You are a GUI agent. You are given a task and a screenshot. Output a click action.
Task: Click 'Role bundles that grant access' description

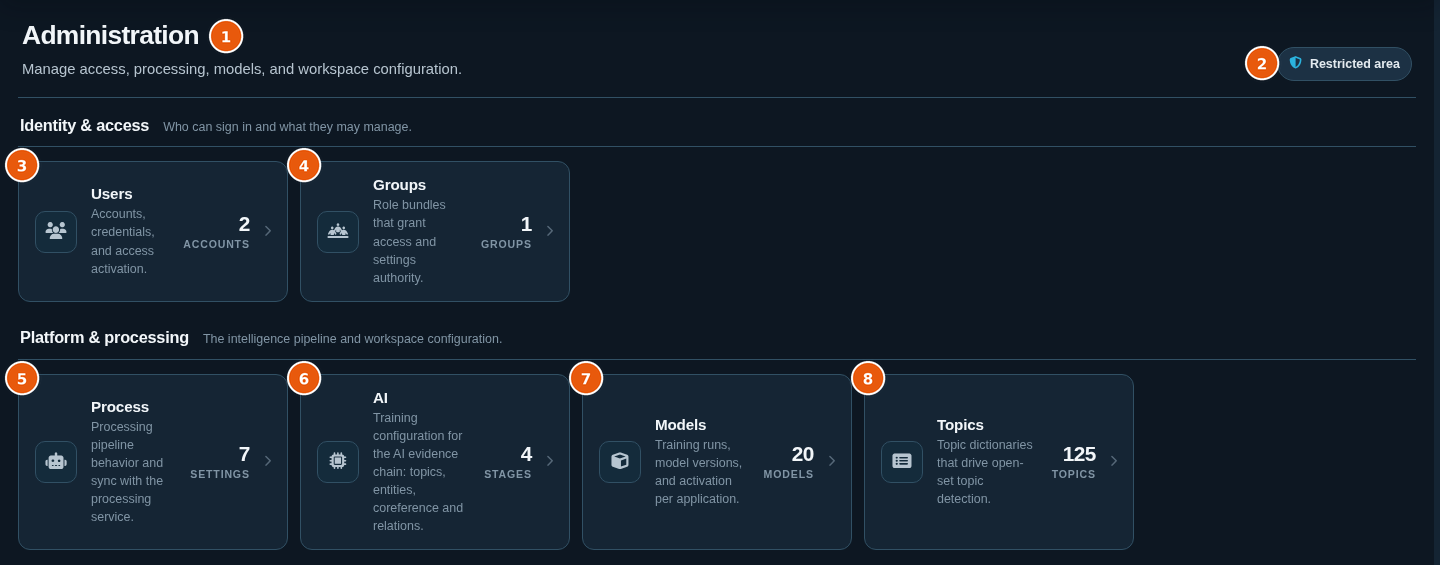[x=410, y=241]
